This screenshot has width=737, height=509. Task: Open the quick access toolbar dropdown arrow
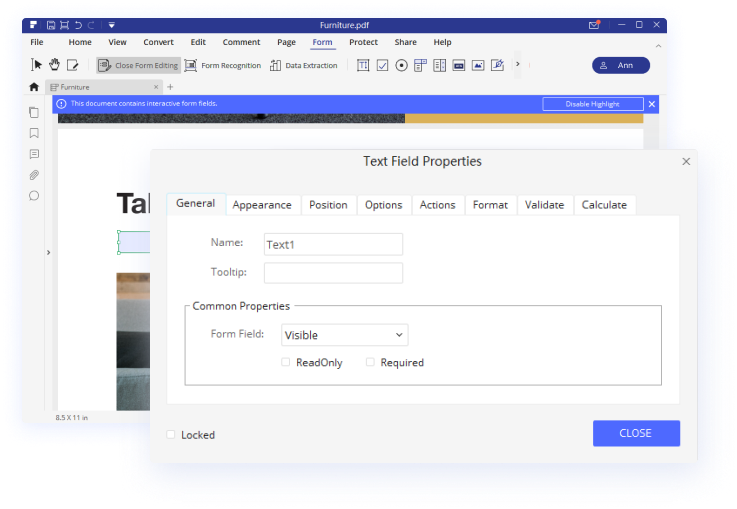(x=111, y=25)
